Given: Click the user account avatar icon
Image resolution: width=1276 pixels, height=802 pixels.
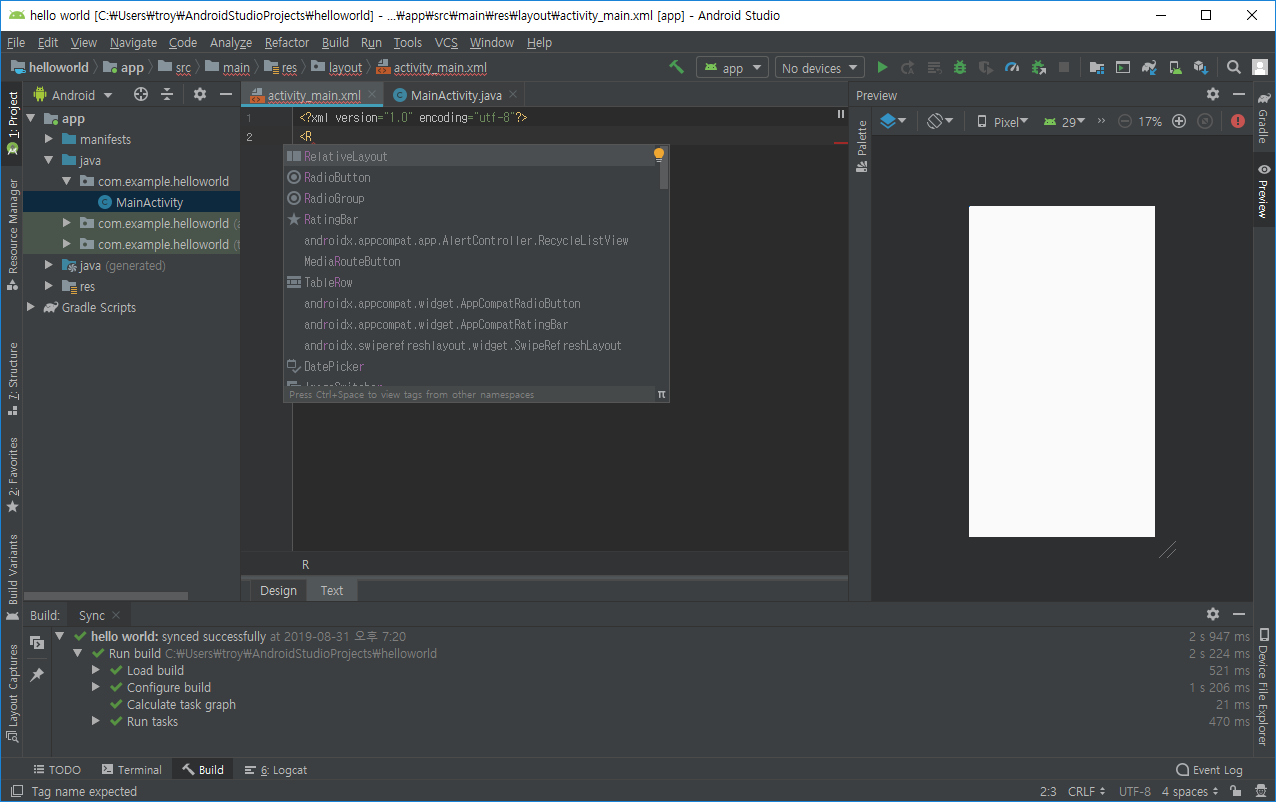Looking at the screenshot, I should tap(1260, 67).
